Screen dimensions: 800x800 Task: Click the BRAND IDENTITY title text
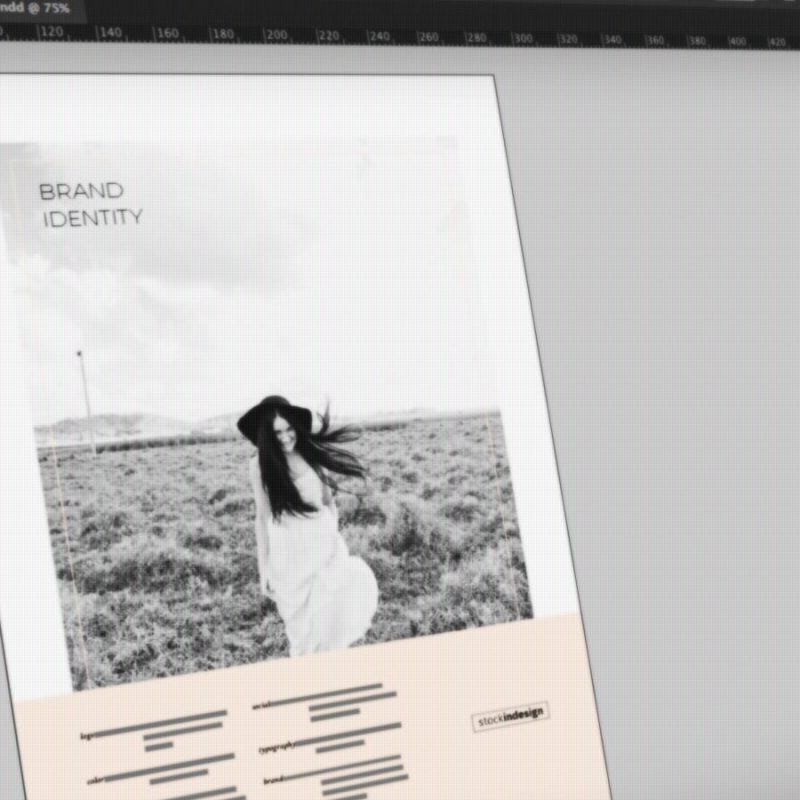91,205
